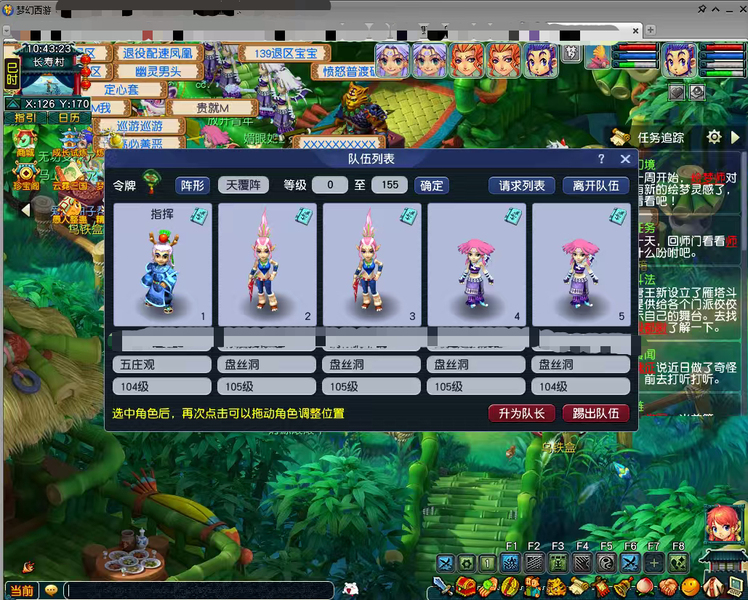
Task: Click the maximum level field showing 155
Action: (x=389, y=185)
